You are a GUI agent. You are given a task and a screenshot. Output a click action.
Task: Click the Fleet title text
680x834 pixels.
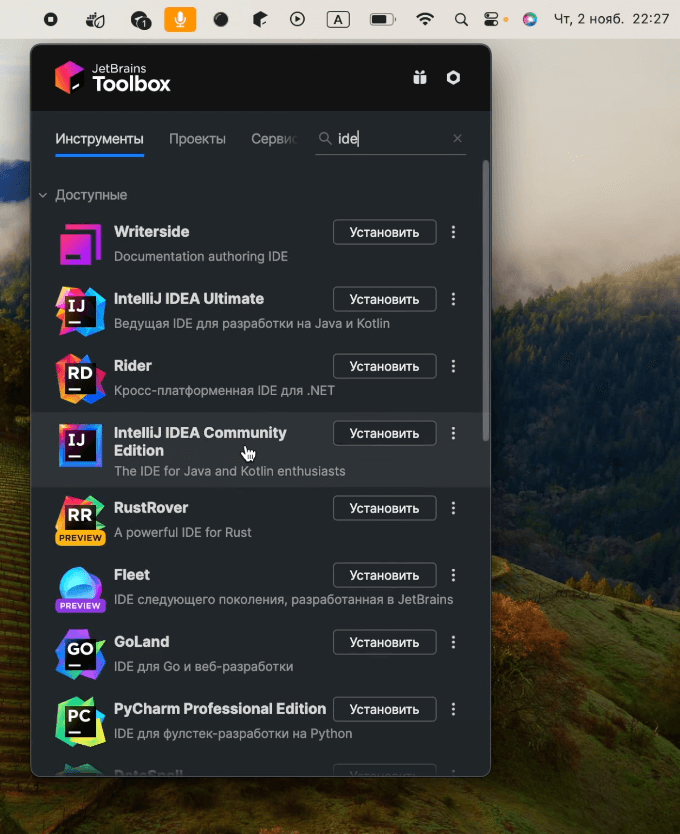click(x=131, y=574)
